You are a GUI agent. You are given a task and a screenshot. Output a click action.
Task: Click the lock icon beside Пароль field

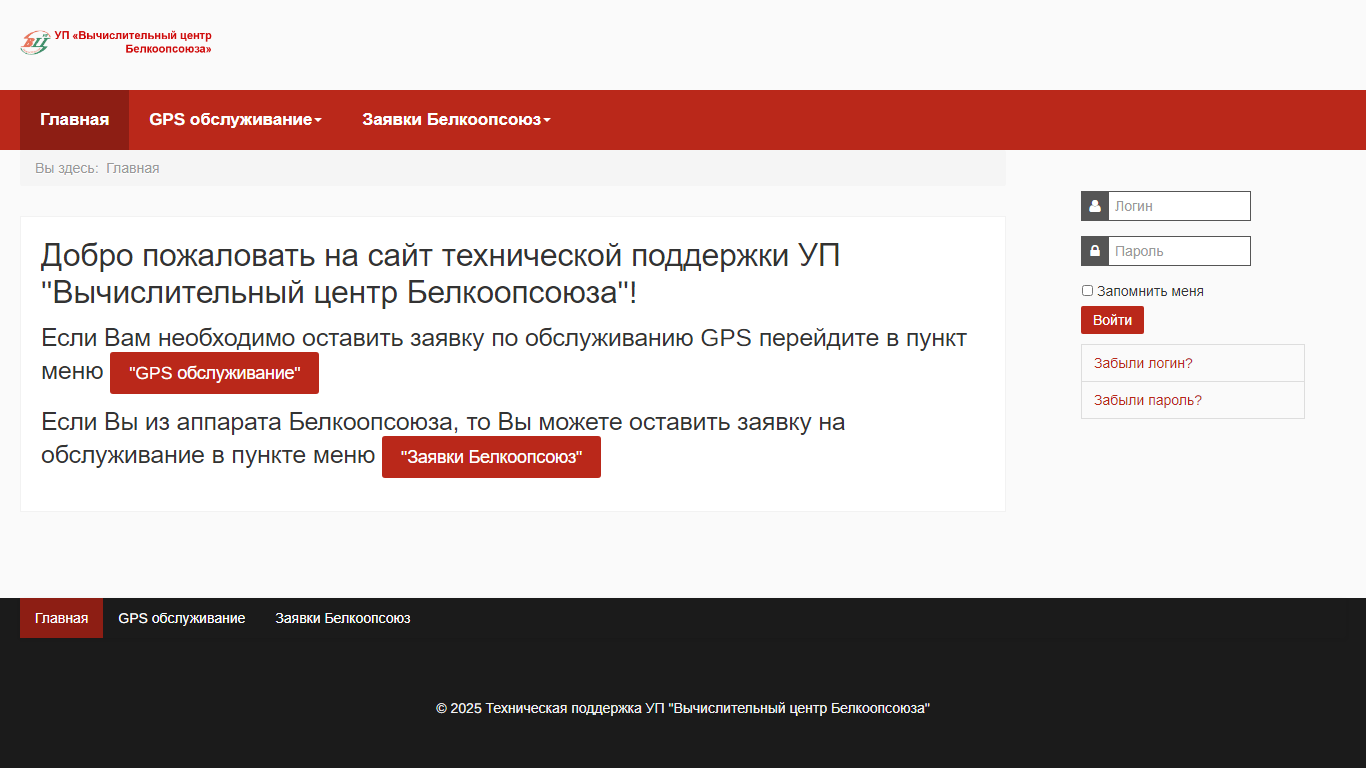click(x=1095, y=251)
